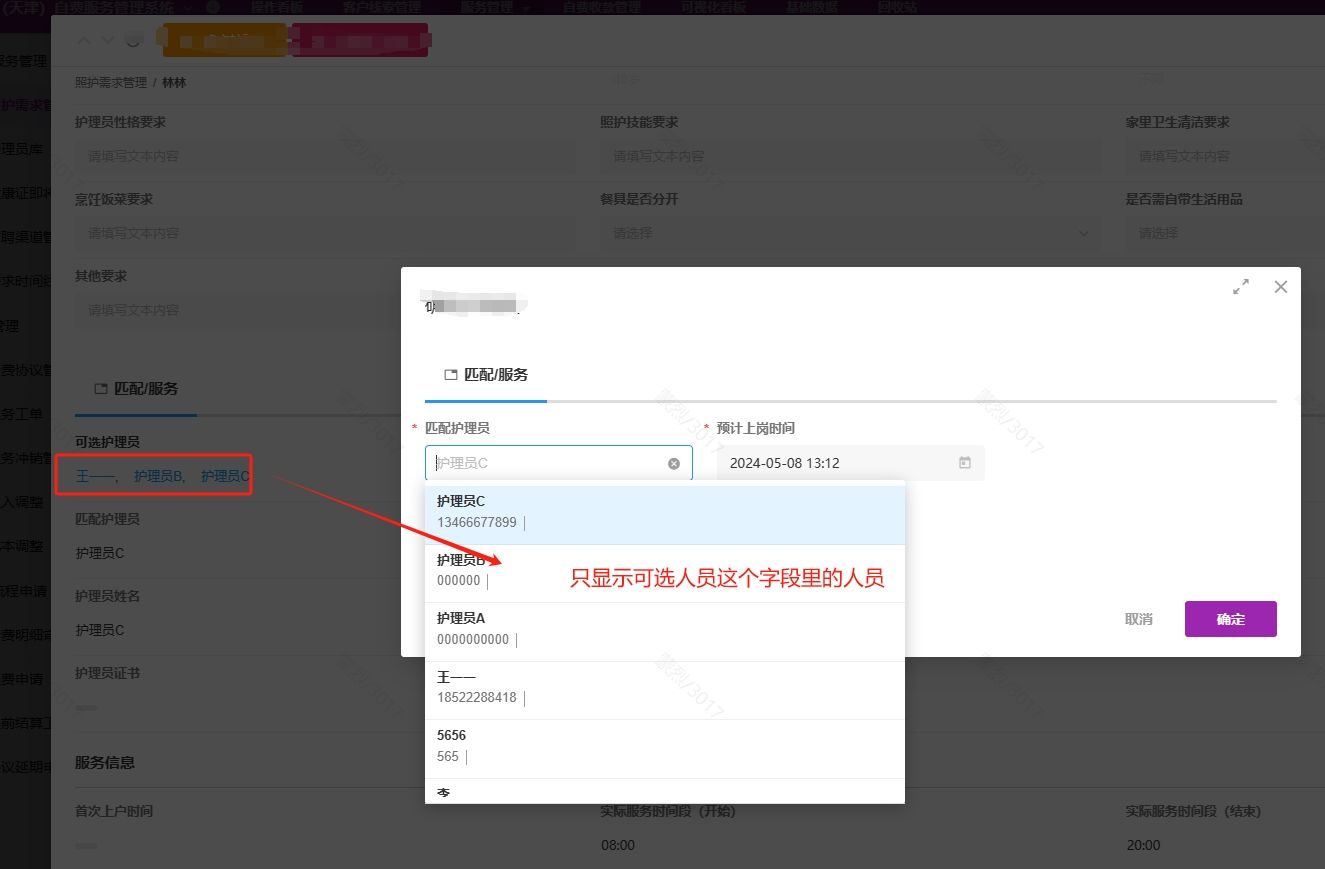Expand the 服务管理 navigation dropdown
Image resolution: width=1325 pixels, height=869 pixels.
pos(487,7)
